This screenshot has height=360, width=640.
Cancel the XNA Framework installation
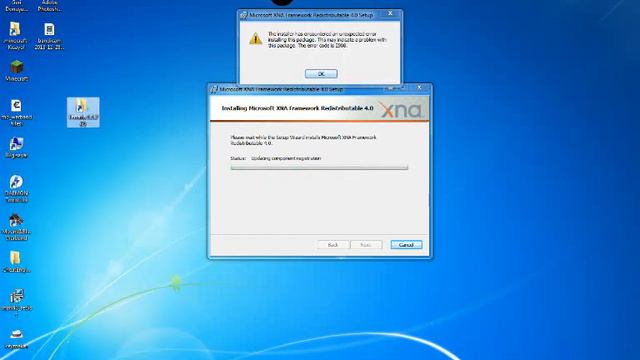[406, 245]
